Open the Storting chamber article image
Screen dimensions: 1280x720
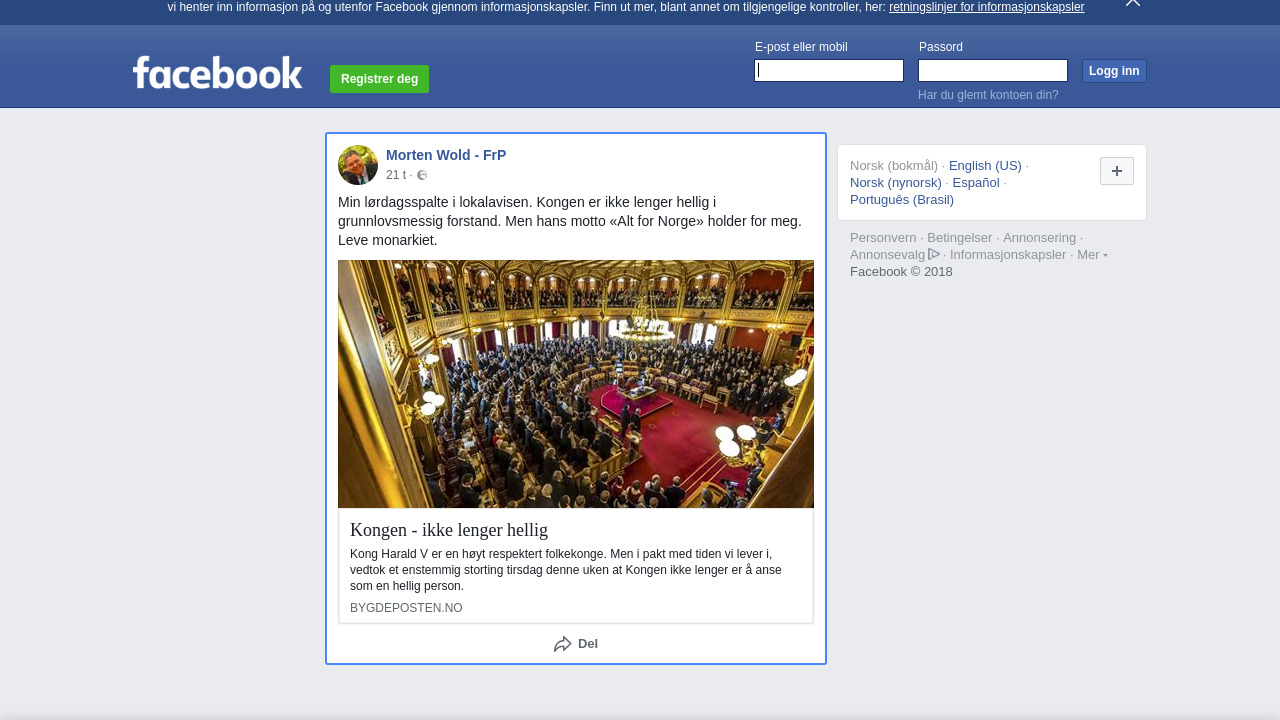[x=576, y=384]
